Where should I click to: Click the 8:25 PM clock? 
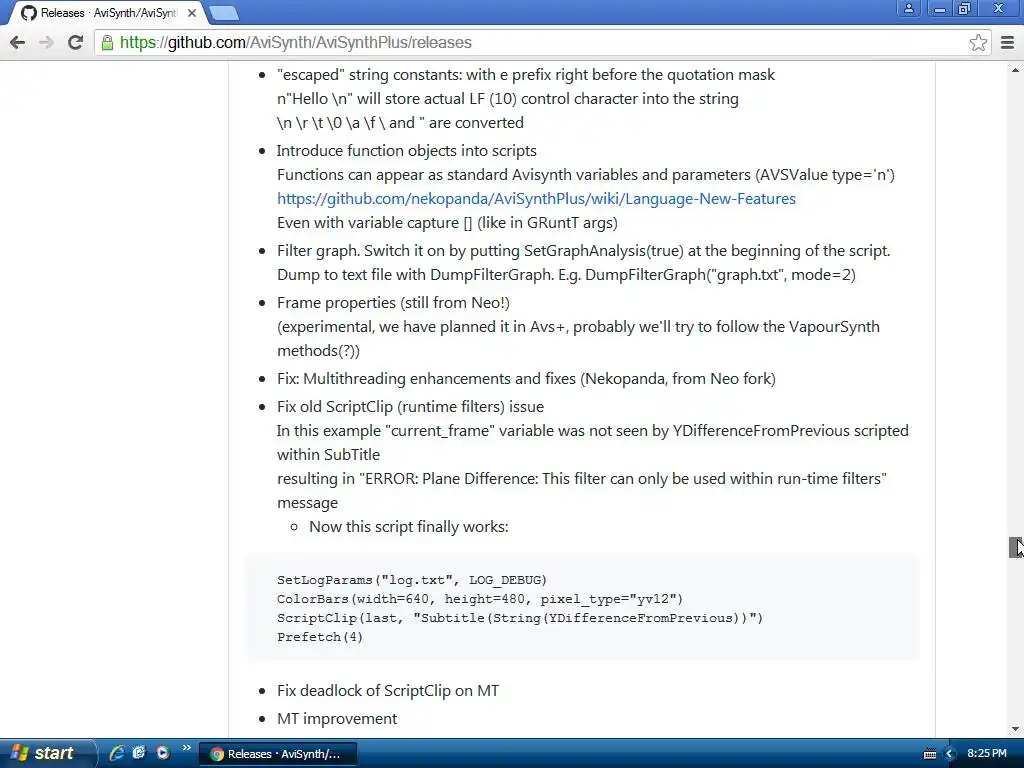pos(987,753)
